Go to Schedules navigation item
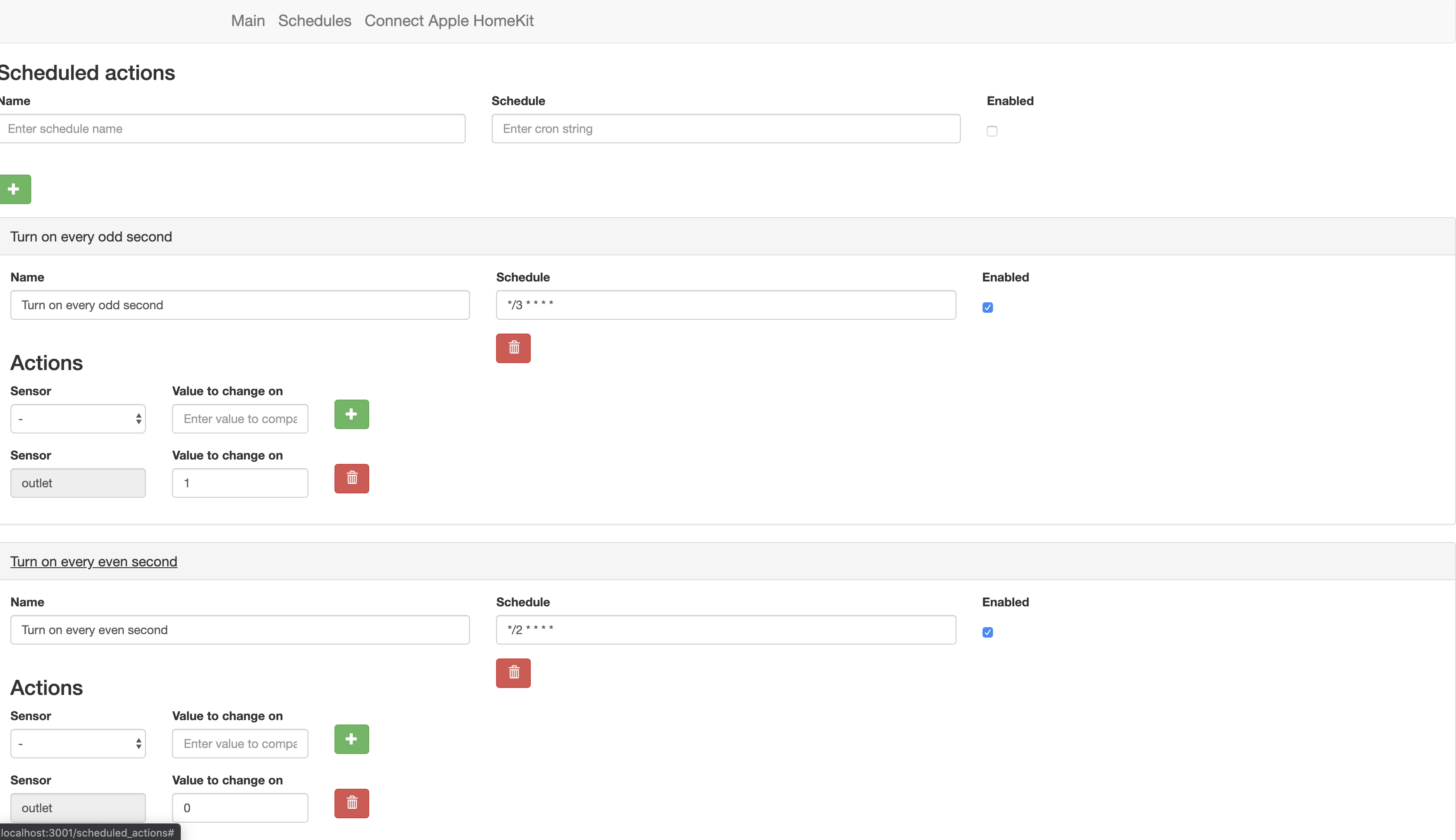The height and width of the screenshot is (840, 1456). (x=314, y=21)
